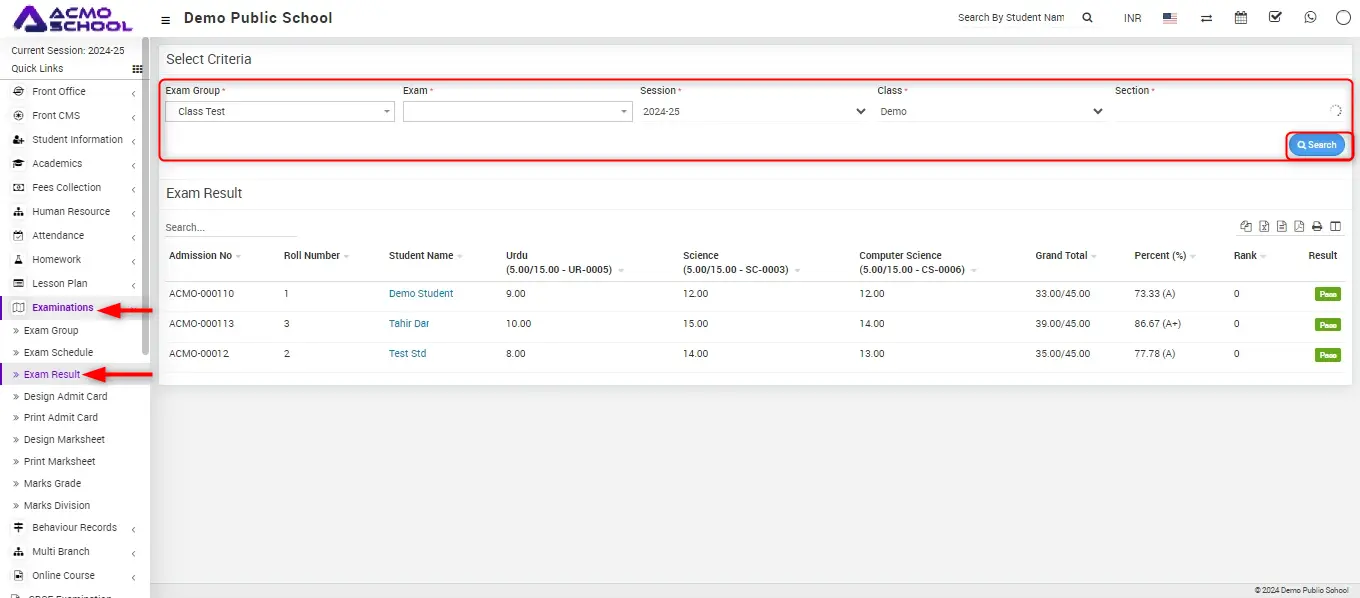Click the blue Search button
The image size is (1360, 598).
point(1316,145)
